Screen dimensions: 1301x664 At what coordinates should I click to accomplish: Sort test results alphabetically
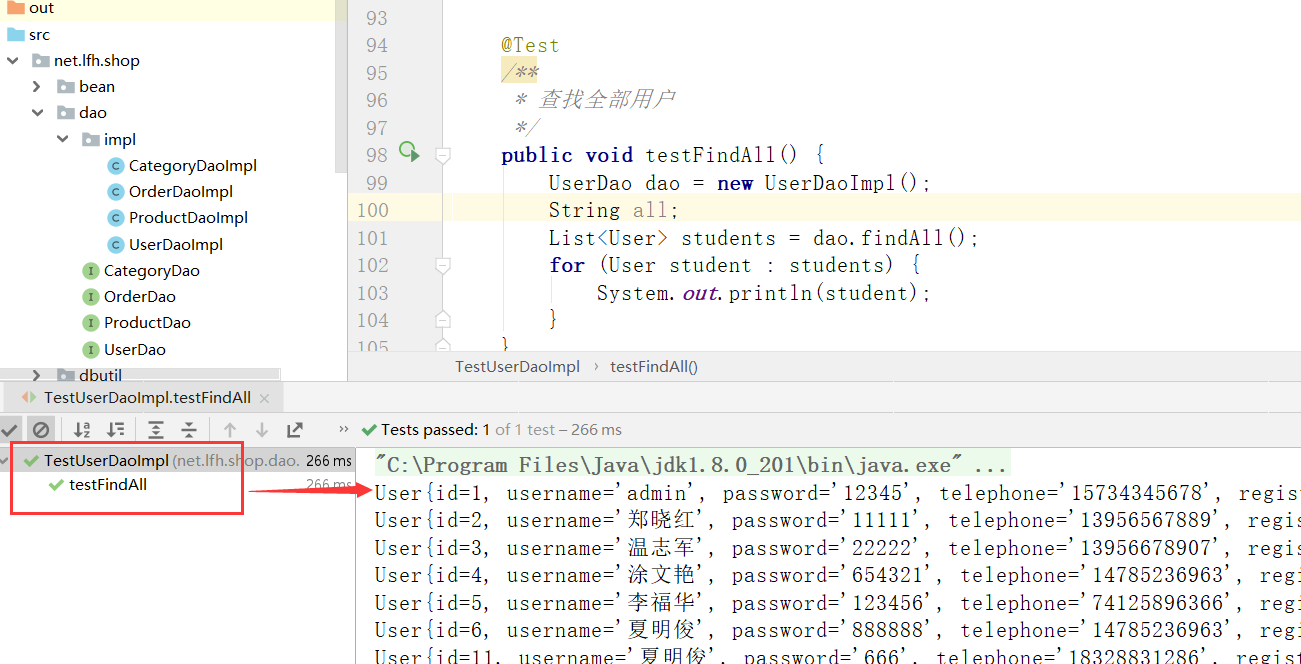pyautogui.click(x=83, y=430)
